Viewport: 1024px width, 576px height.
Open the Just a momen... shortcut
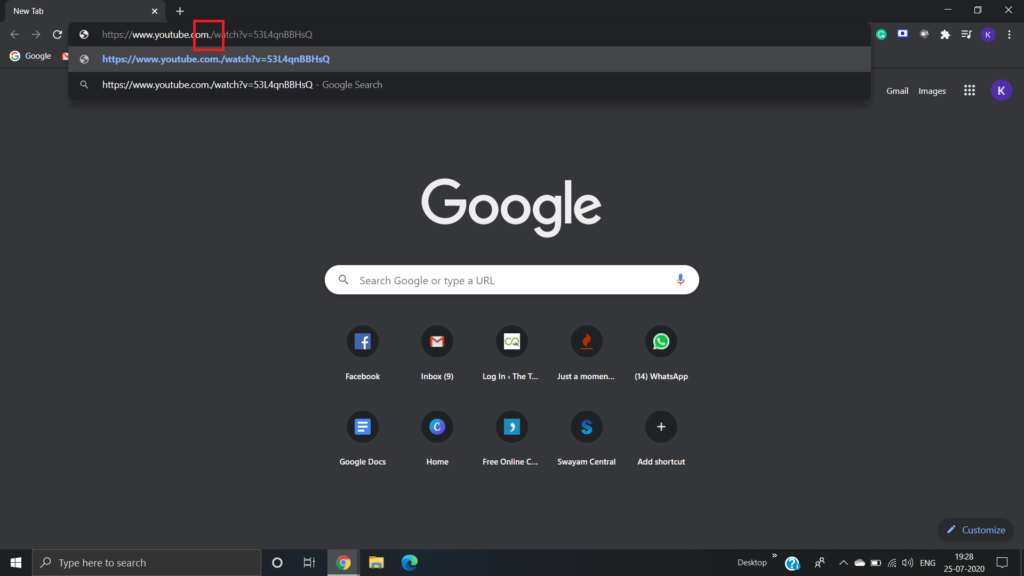[586, 353]
